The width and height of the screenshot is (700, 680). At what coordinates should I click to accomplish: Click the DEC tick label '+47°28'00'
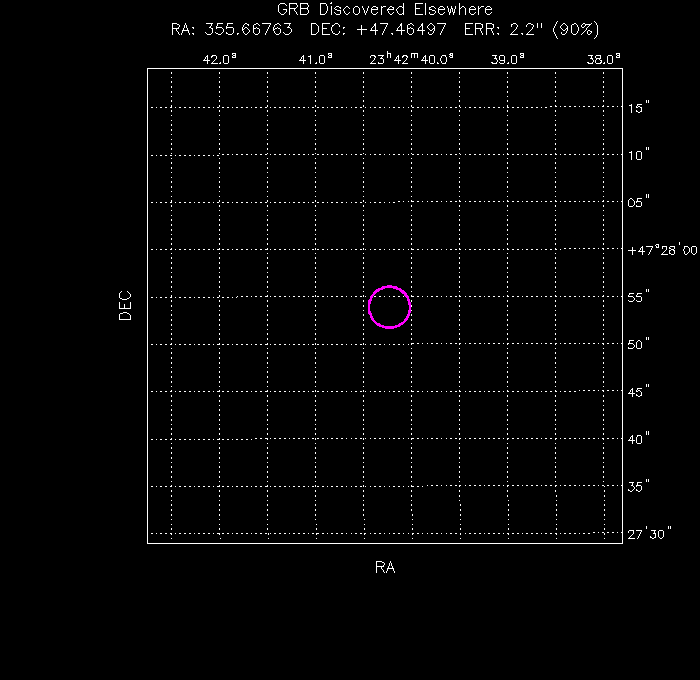pos(662,250)
